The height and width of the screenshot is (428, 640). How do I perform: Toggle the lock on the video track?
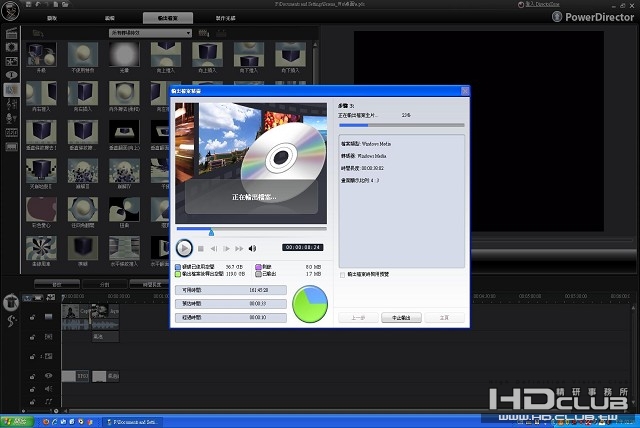pyautogui.click(x=32, y=317)
